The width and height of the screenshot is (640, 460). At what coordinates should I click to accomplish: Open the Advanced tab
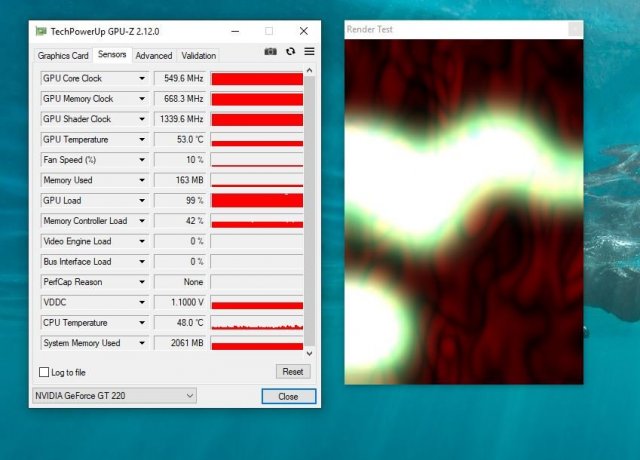(154, 56)
